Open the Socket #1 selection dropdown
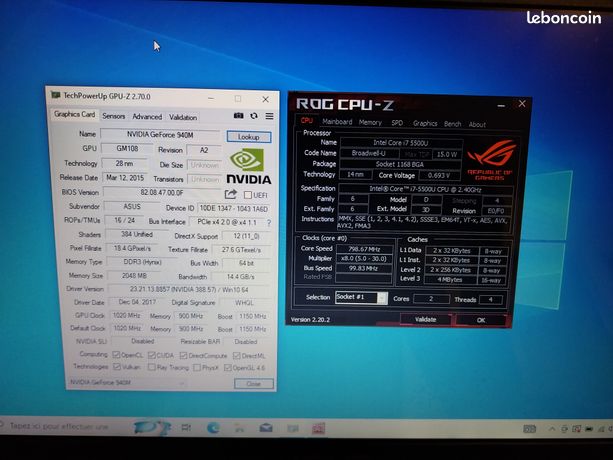Screen dimensions: 613x460 pos(362,297)
